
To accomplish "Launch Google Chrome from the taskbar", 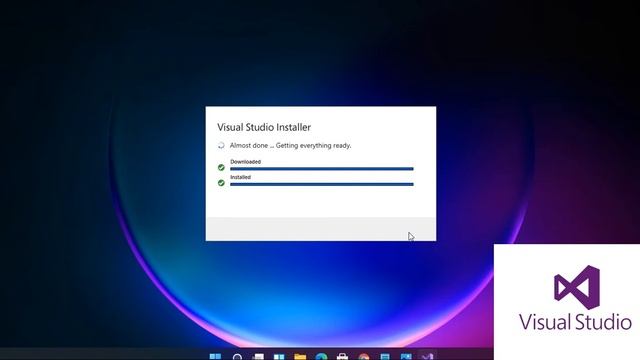I will click(x=364, y=357).
